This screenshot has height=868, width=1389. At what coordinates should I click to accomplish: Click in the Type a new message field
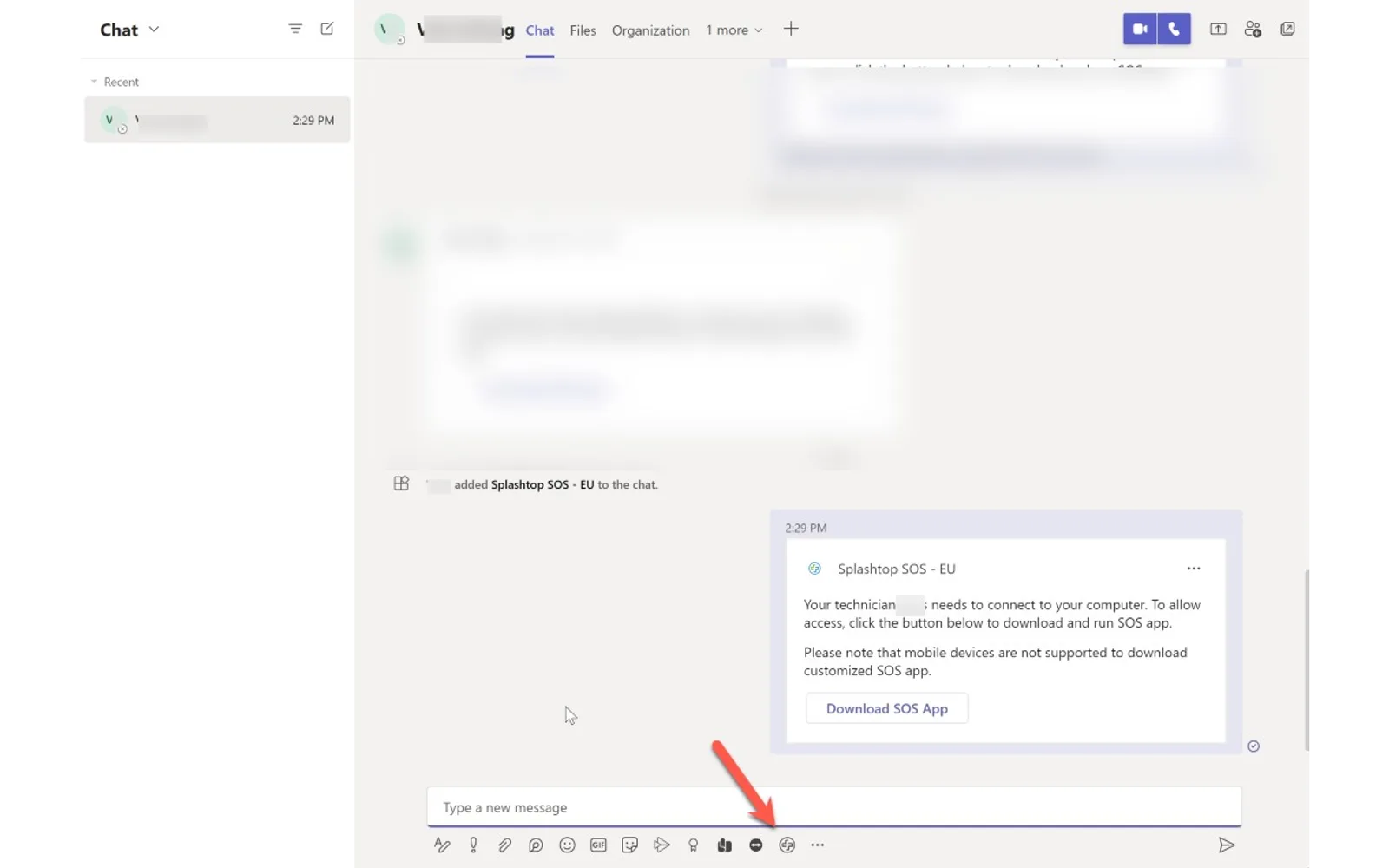point(833,807)
